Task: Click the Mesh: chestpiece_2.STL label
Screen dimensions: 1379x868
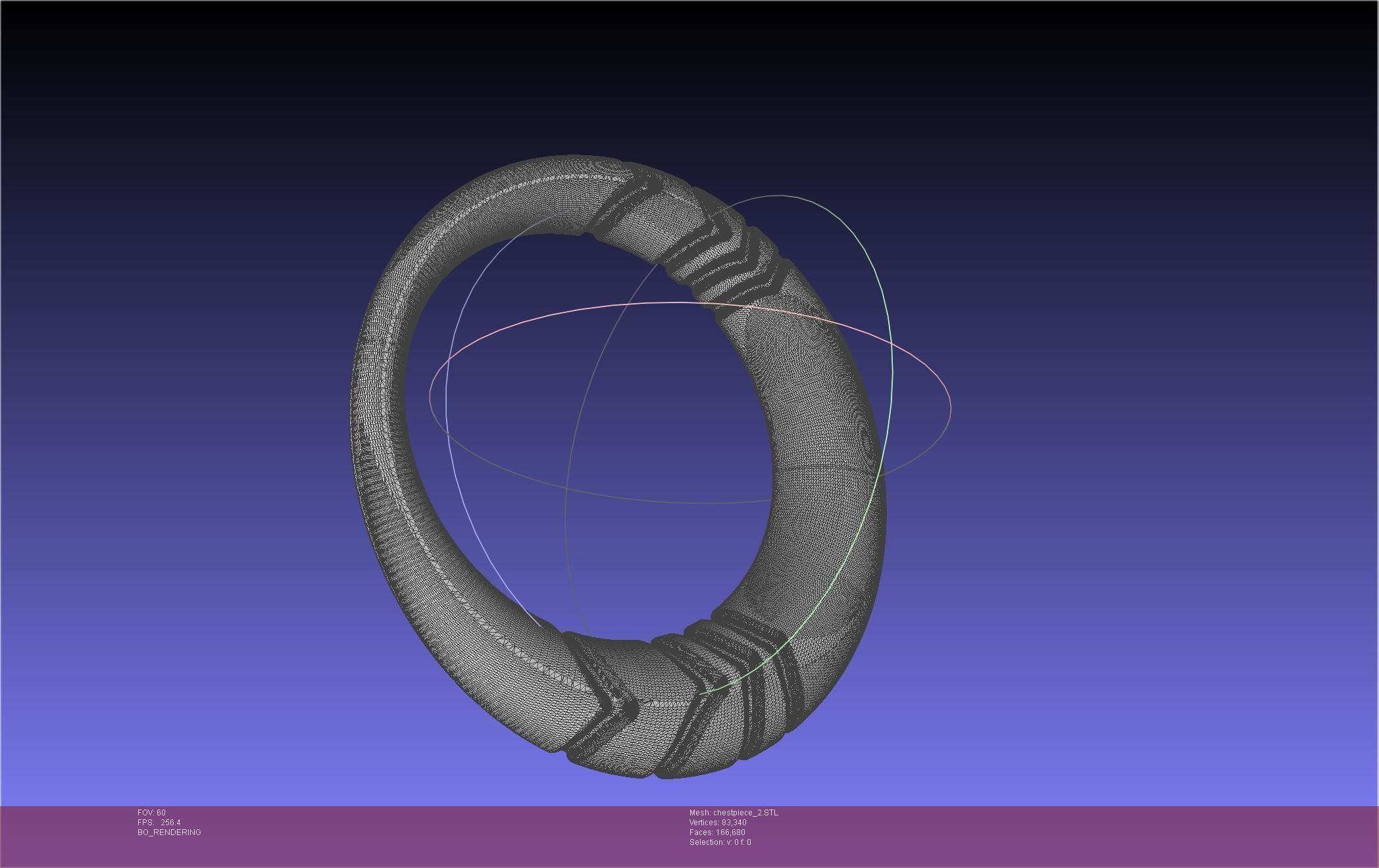Action: 733,813
